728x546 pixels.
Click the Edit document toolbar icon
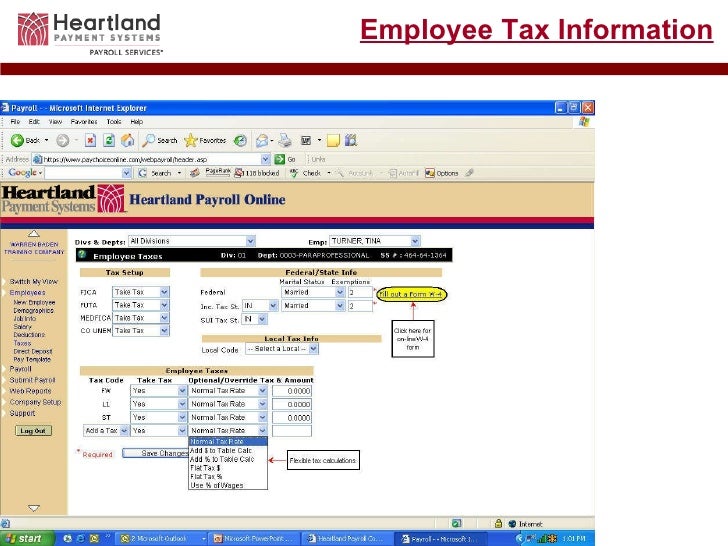(306, 140)
